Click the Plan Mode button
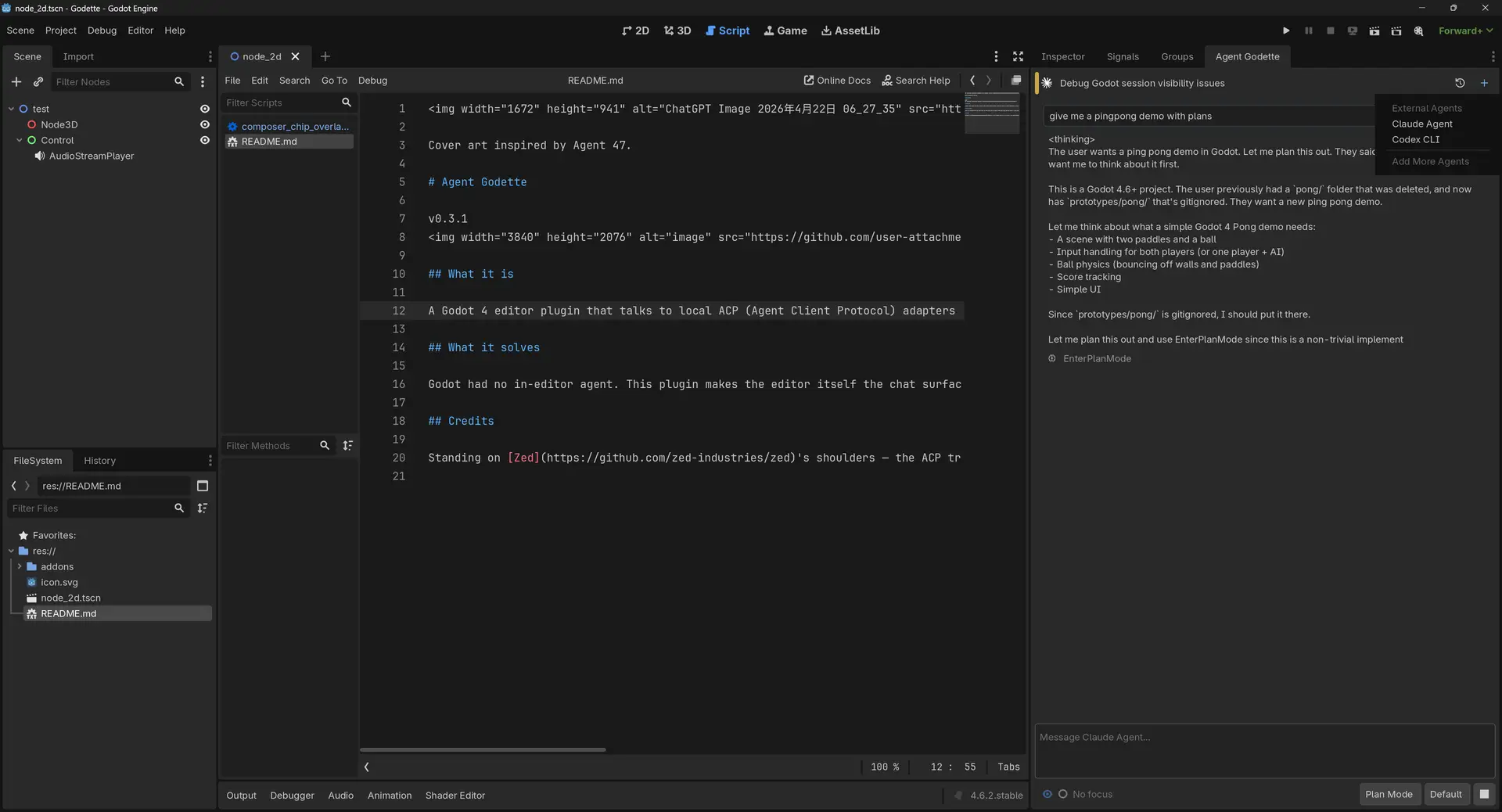 (1389, 794)
